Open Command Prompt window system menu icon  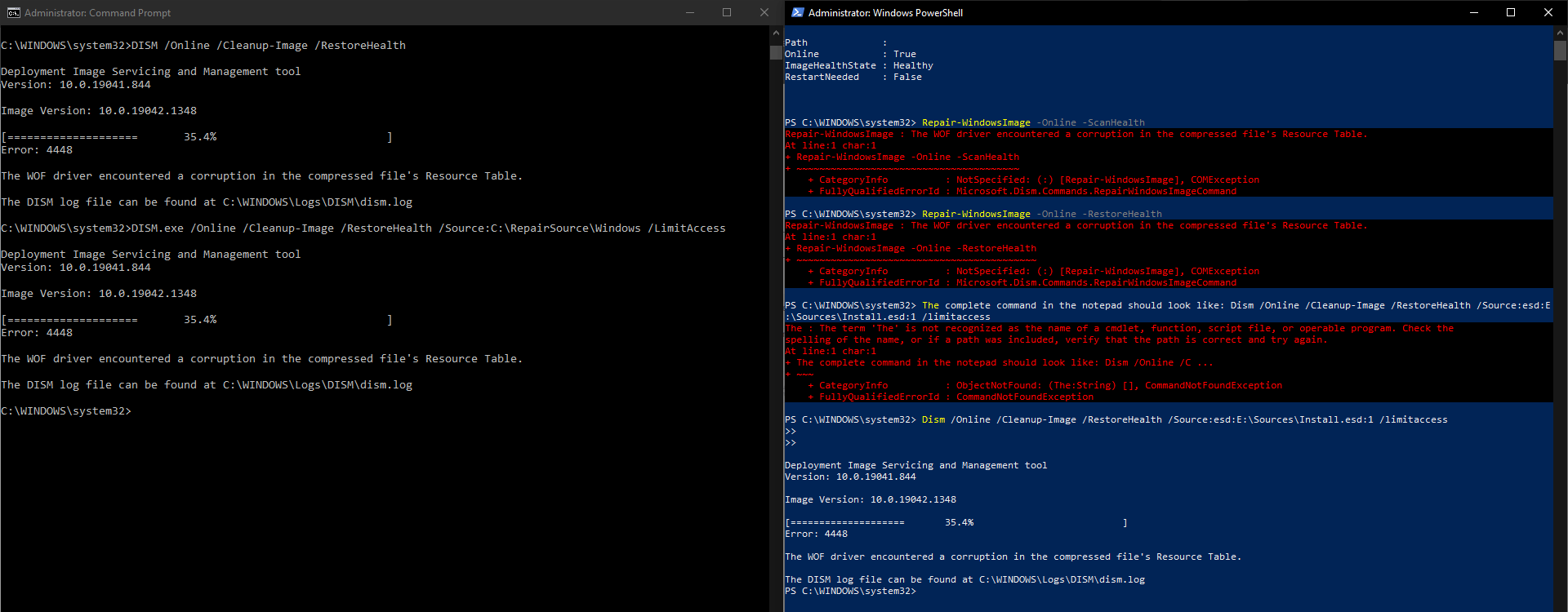[x=13, y=12]
